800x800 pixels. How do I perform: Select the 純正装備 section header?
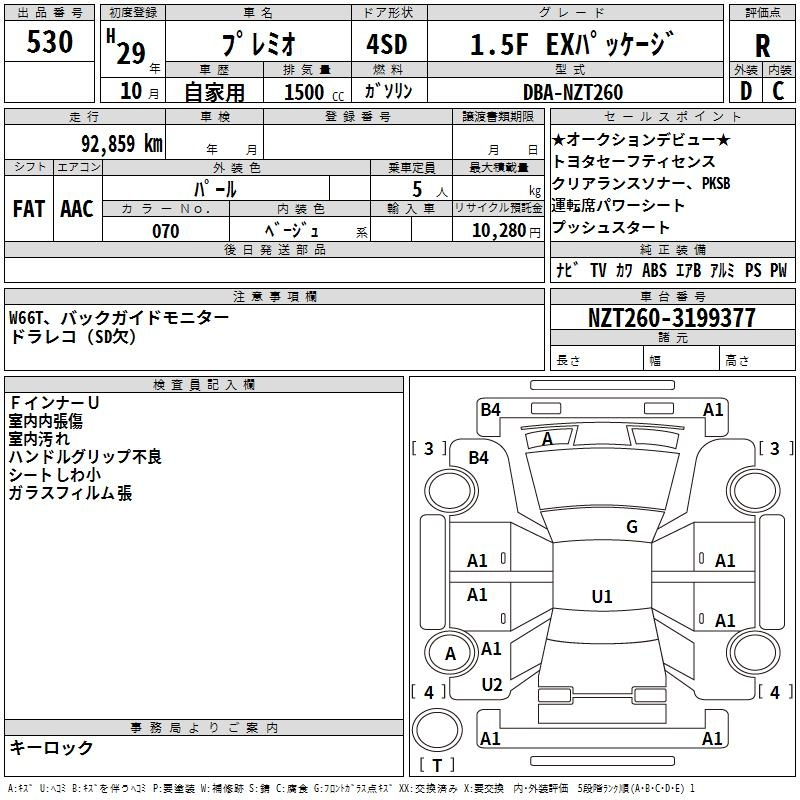(672, 249)
